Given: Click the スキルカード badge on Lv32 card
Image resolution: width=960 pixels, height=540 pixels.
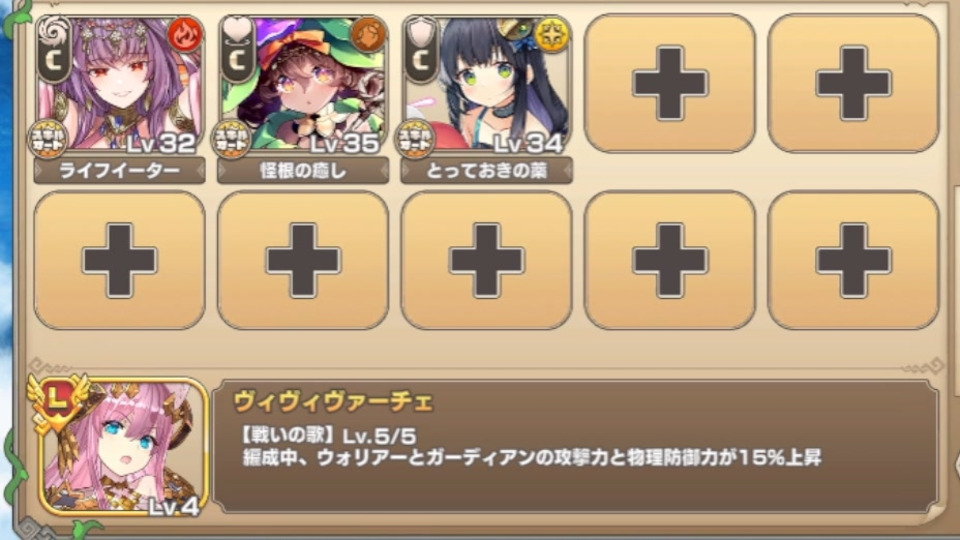Looking at the screenshot, I should [x=48, y=139].
